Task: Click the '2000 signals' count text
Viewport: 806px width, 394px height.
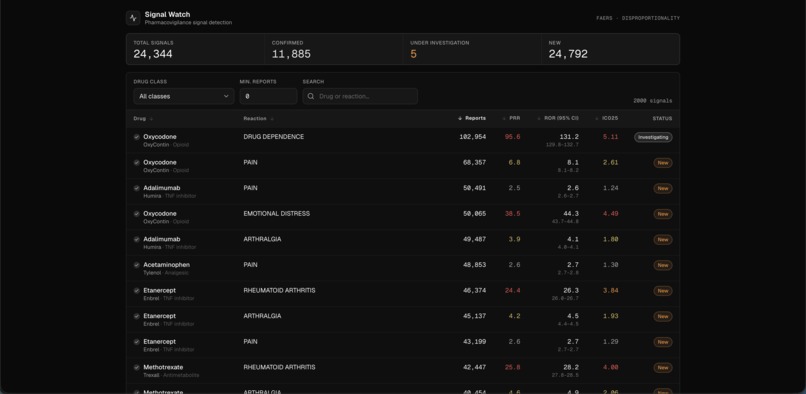Action: 652,101
